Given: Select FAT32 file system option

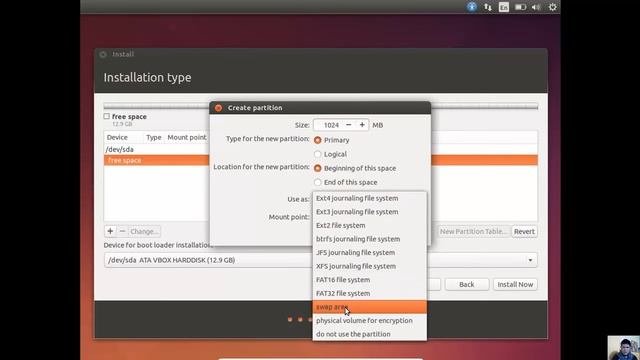Looking at the screenshot, I should (x=369, y=293).
